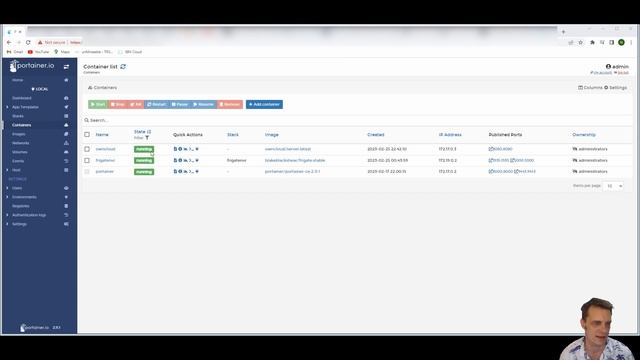
Task: Open the Columns chooser for the table
Action: (590, 88)
